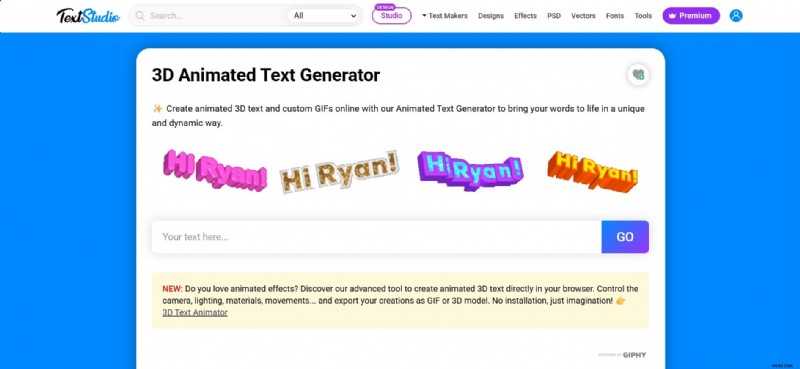Follow the 3D Text Animator link

[x=195, y=313]
